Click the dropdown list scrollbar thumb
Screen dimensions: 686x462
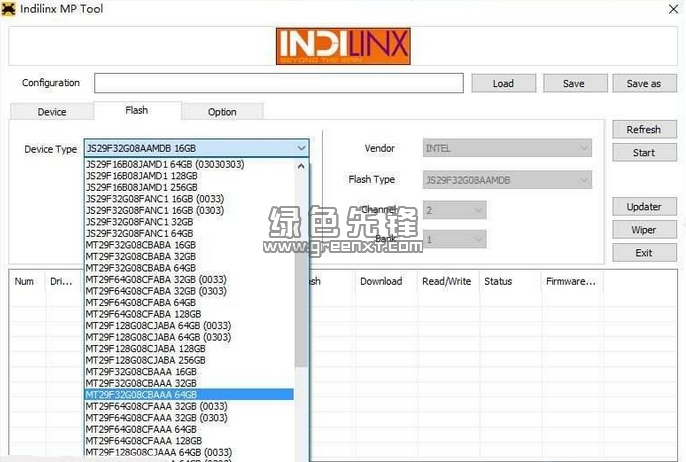click(301, 270)
